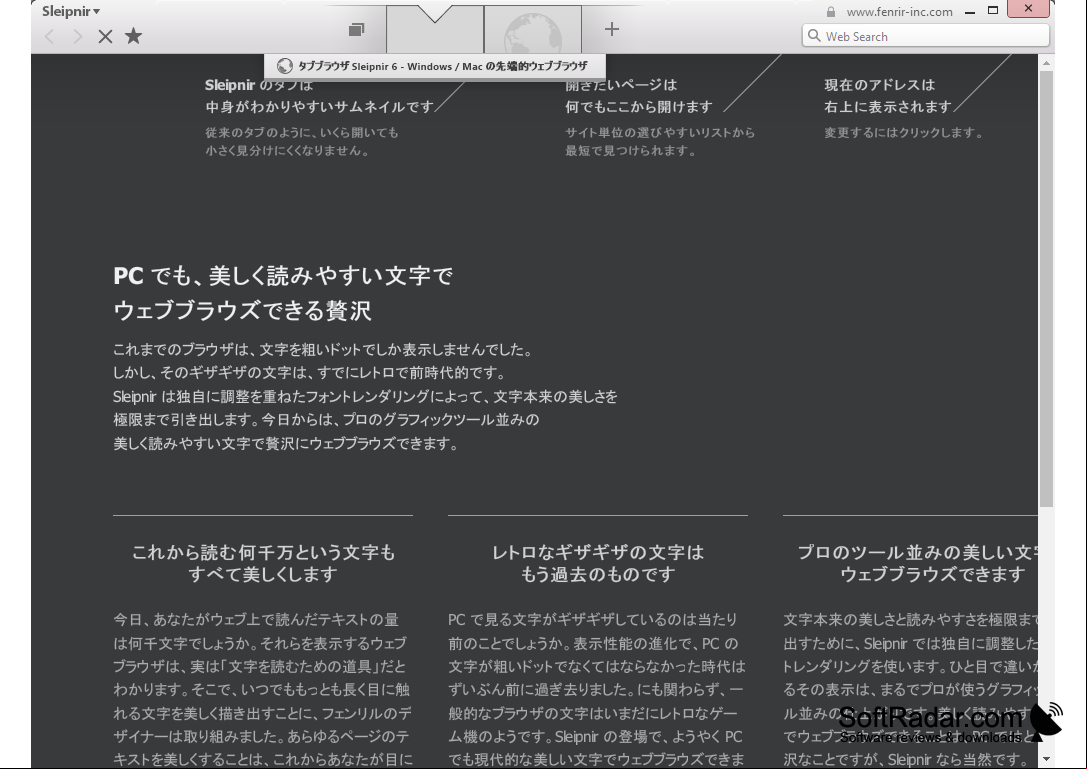Click heading 'レトロなギザギザの文字は'
The width and height of the screenshot is (1087, 769).
pyautogui.click(x=598, y=553)
